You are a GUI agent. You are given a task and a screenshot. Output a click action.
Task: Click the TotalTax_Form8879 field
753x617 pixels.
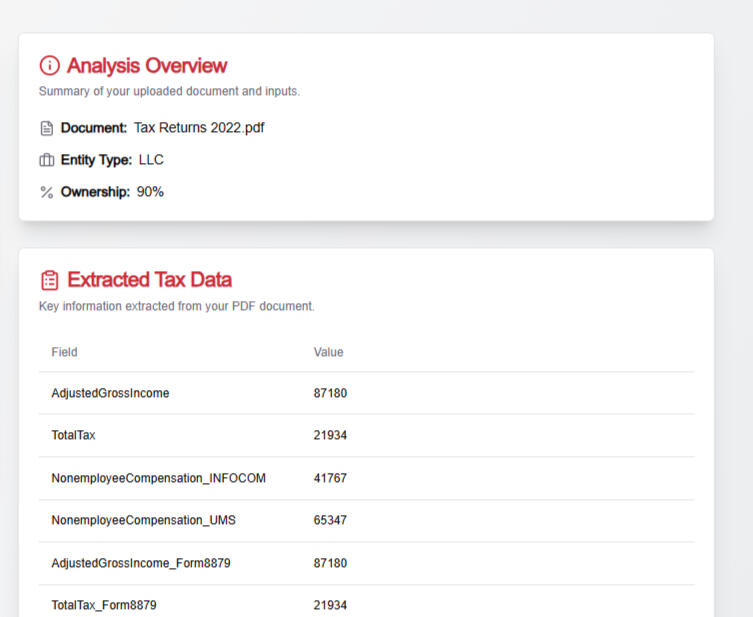coord(103,605)
